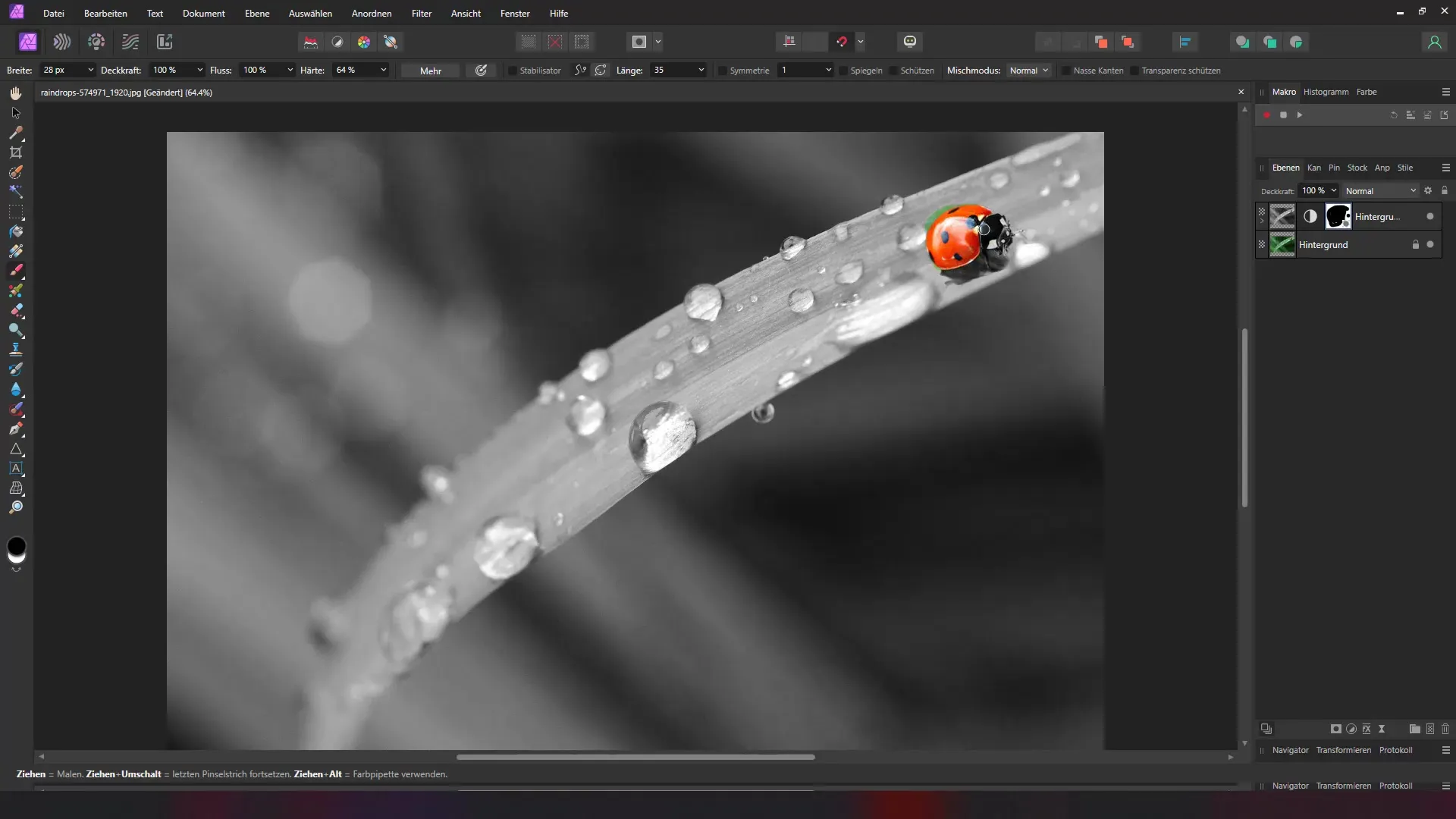
Task: Open the Härte percentage dropdown
Action: coord(383,70)
